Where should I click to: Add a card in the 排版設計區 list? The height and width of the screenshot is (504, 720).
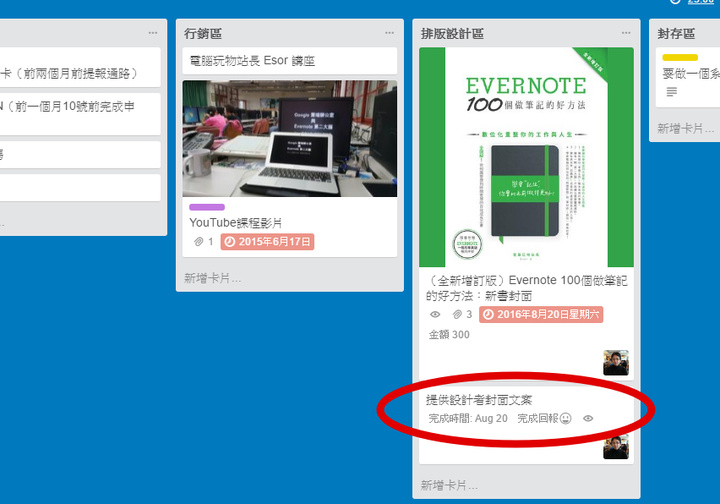pyautogui.click(x=449, y=485)
